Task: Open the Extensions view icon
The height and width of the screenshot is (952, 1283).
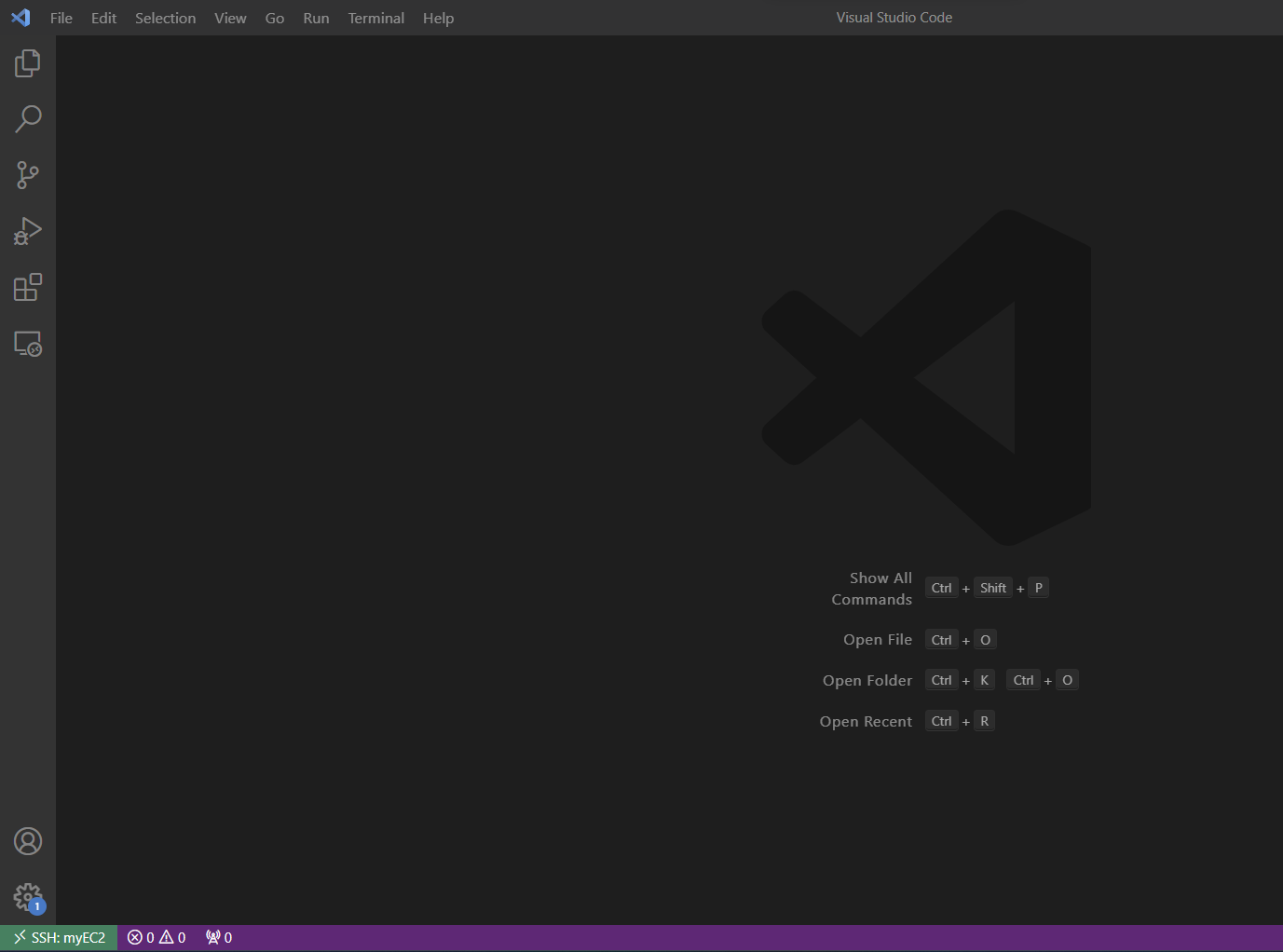Action: (28, 287)
